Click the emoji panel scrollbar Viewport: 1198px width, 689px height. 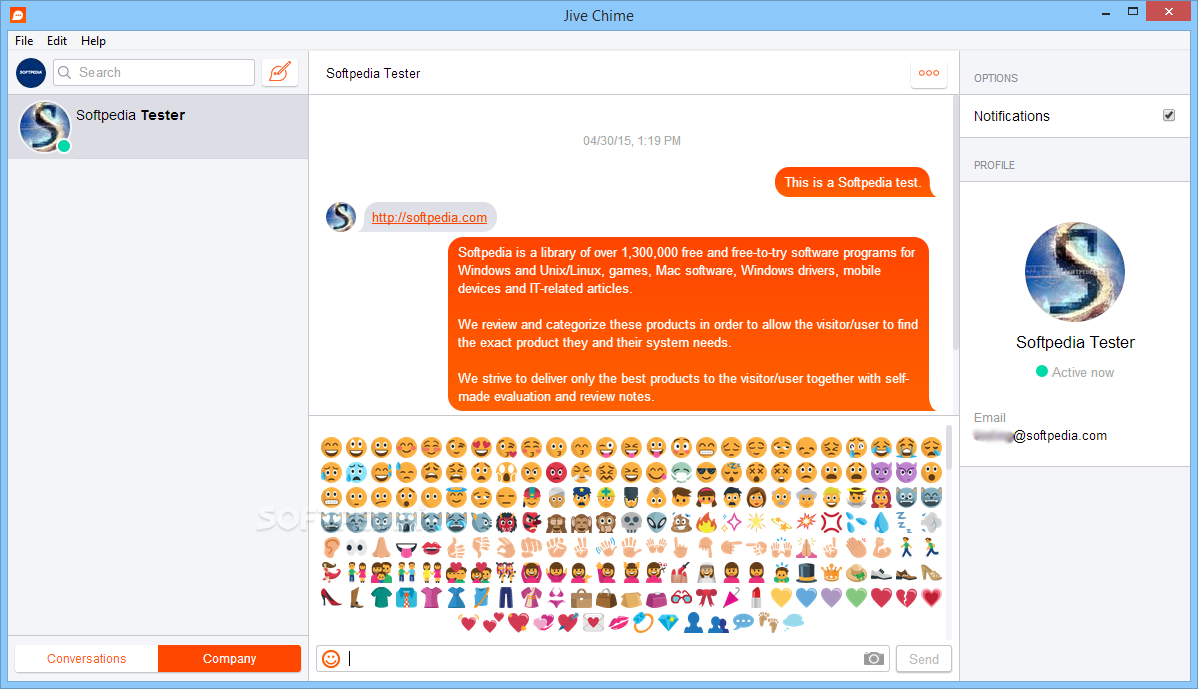pos(949,448)
